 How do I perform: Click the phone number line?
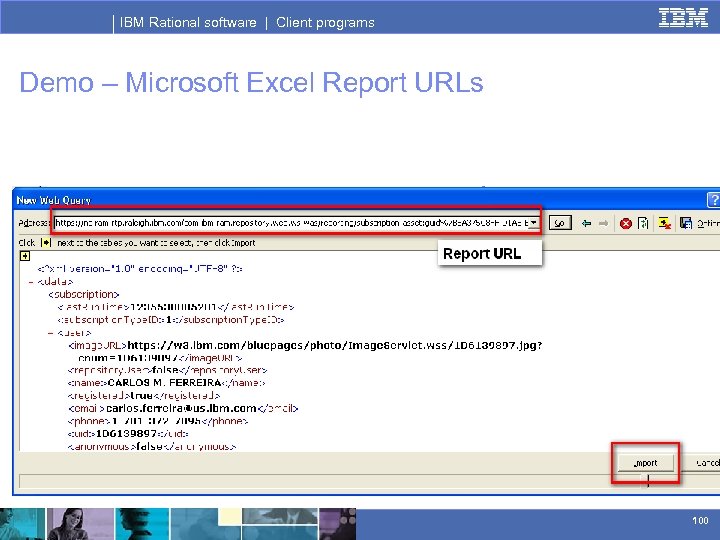pyautogui.click(x=158, y=421)
